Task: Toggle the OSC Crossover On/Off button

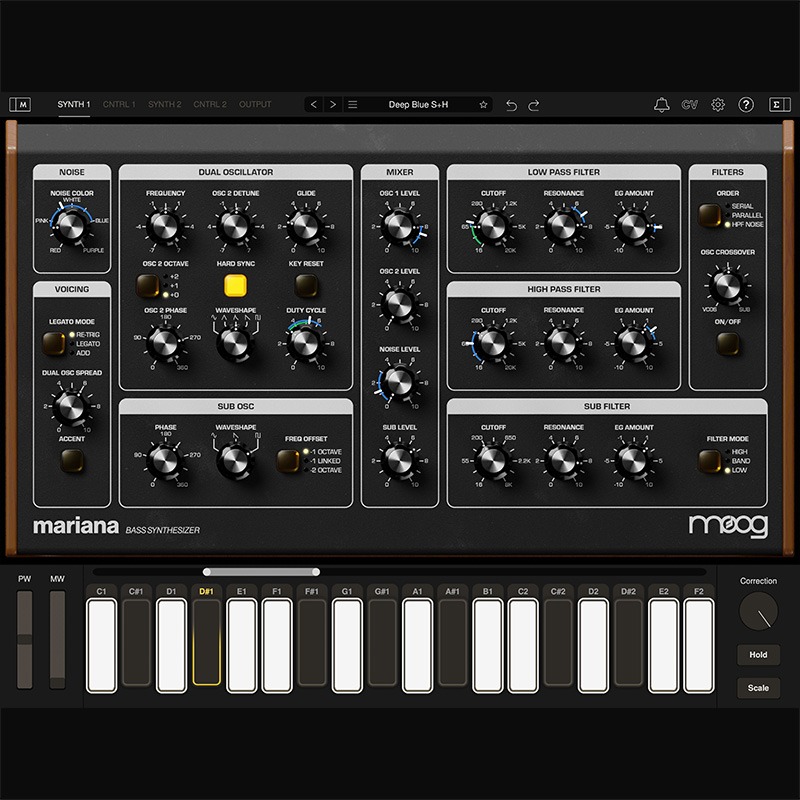Action: click(x=728, y=344)
